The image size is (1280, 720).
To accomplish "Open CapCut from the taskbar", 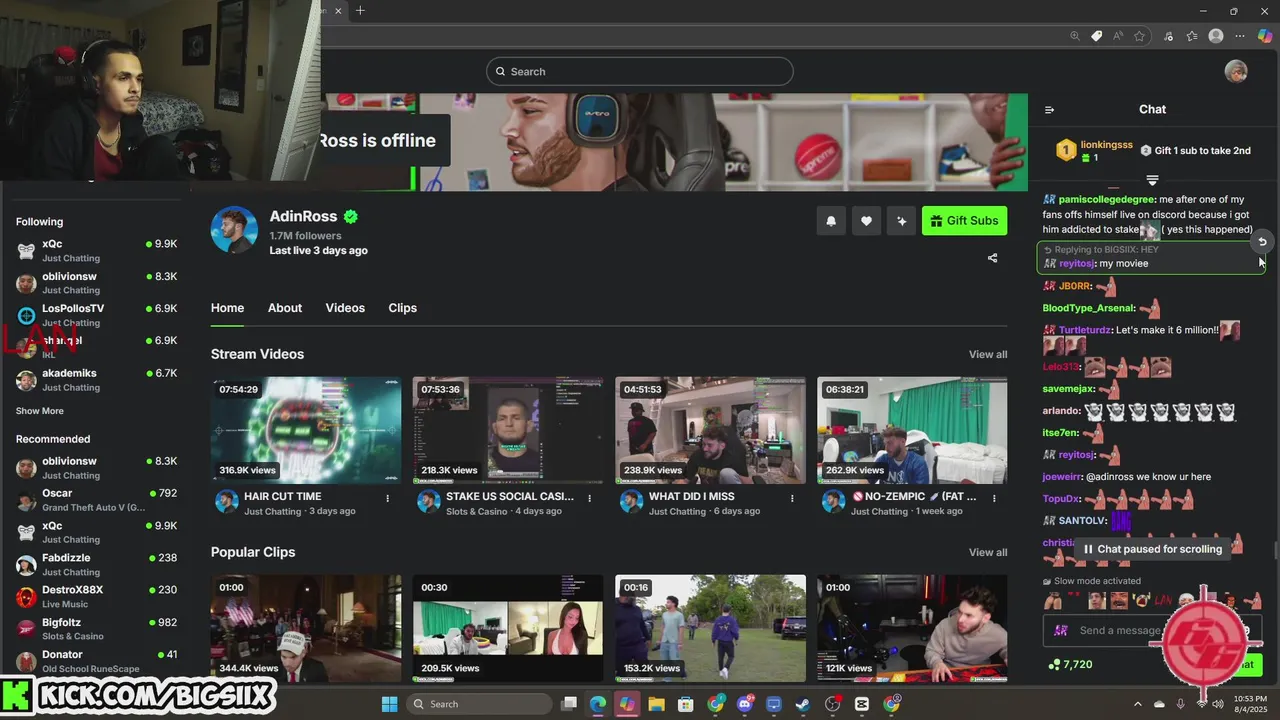I will point(862,704).
